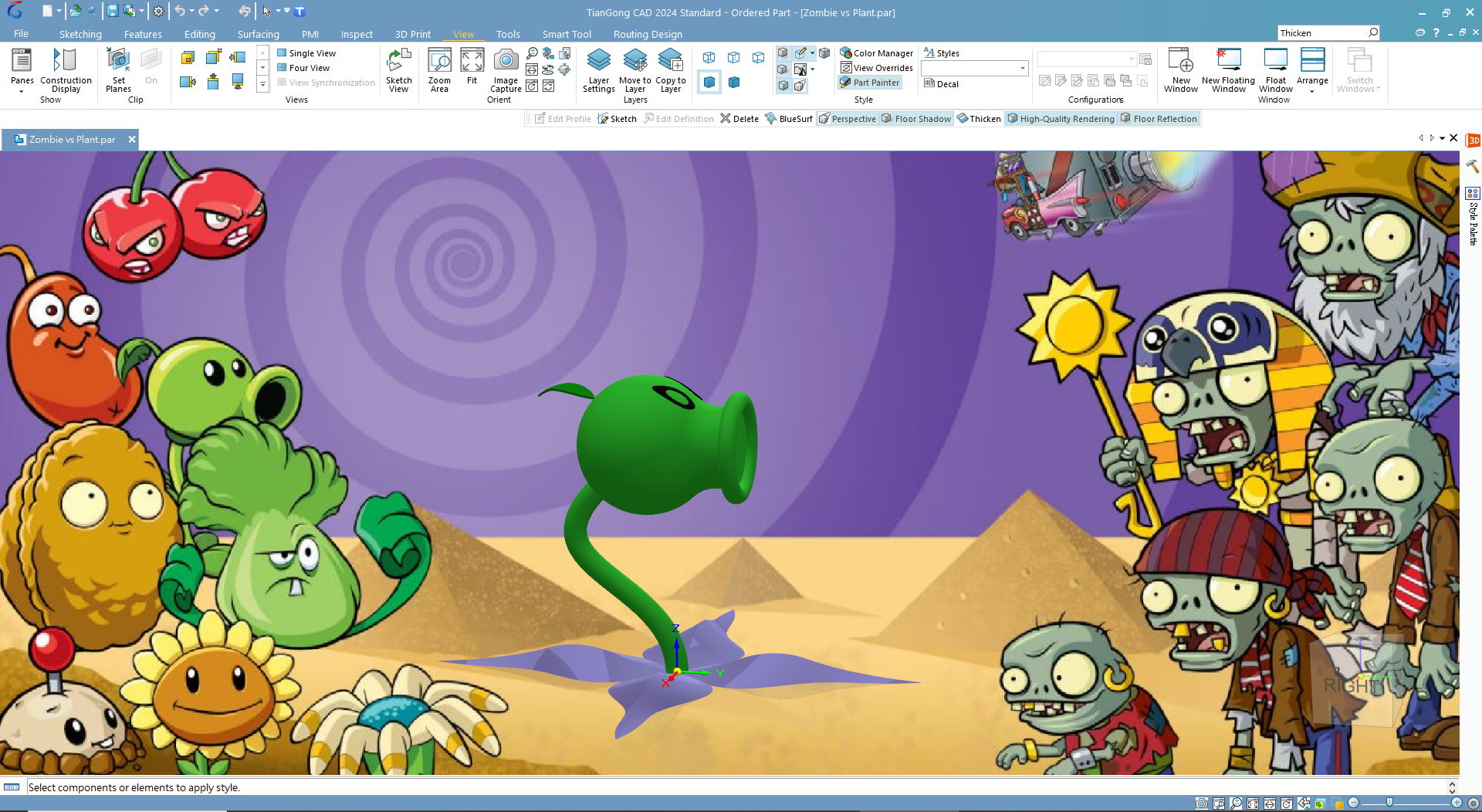1482x812 pixels.
Task: Open the style selection combo box
Action: [x=974, y=68]
